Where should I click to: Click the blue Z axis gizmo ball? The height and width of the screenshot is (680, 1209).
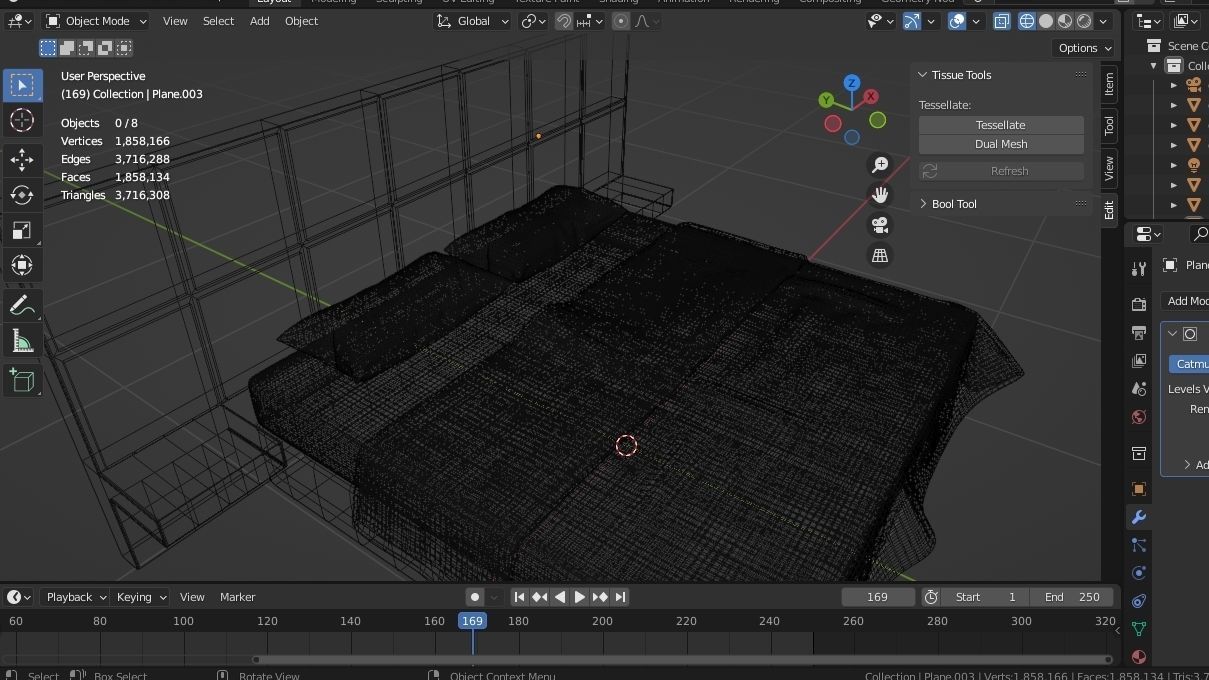[x=852, y=83]
